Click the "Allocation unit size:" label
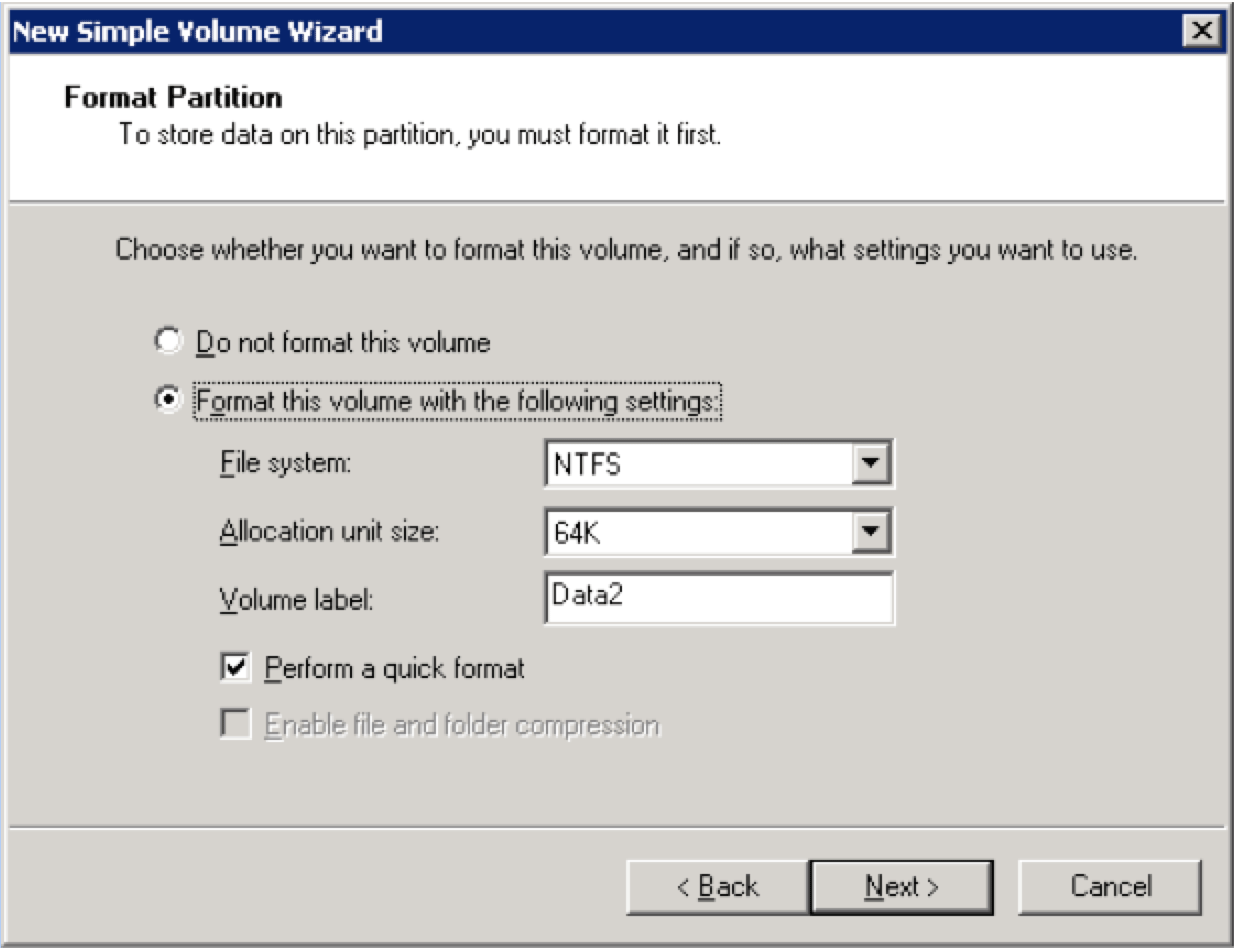The image size is (1234, 948). point(329,532)
